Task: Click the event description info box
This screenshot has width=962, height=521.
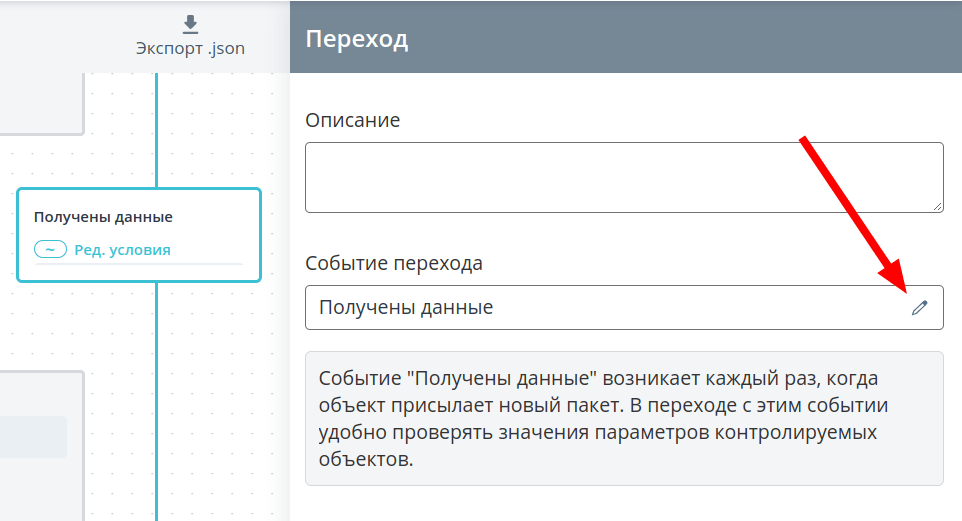Action: [x=624, y=419]
